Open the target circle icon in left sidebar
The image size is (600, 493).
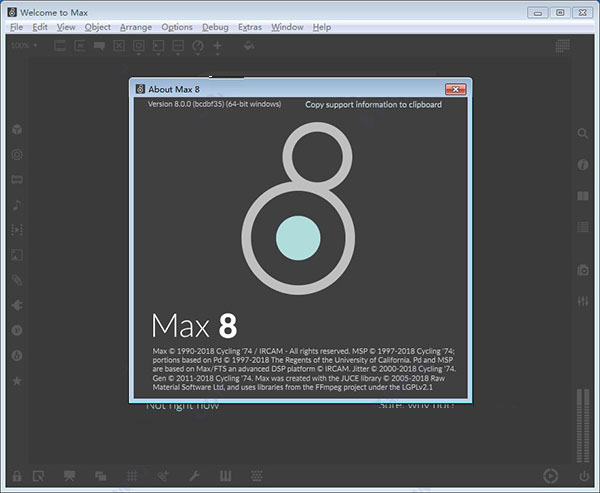pos(17,155)
